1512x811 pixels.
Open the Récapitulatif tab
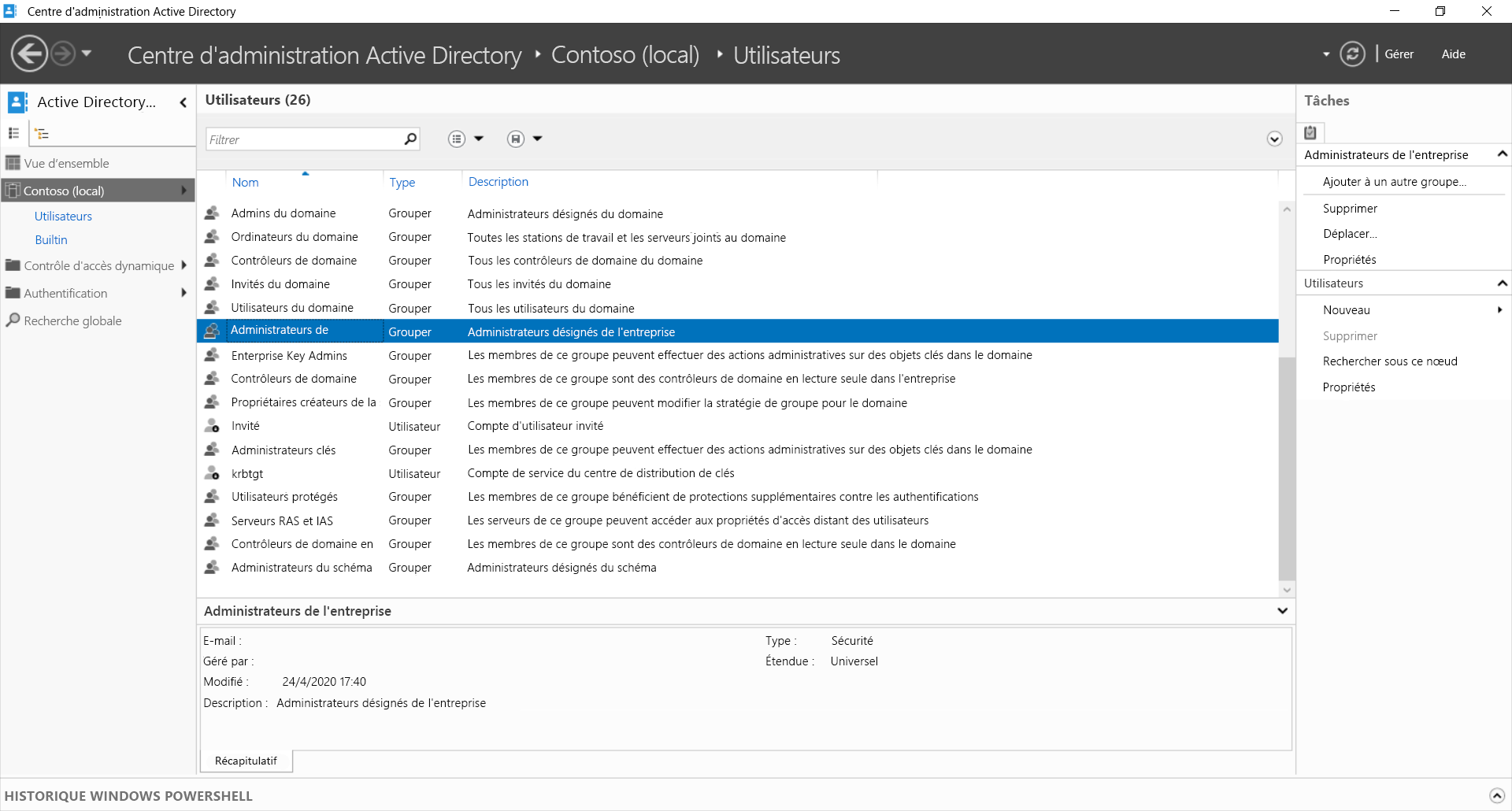tap(246, 761)
